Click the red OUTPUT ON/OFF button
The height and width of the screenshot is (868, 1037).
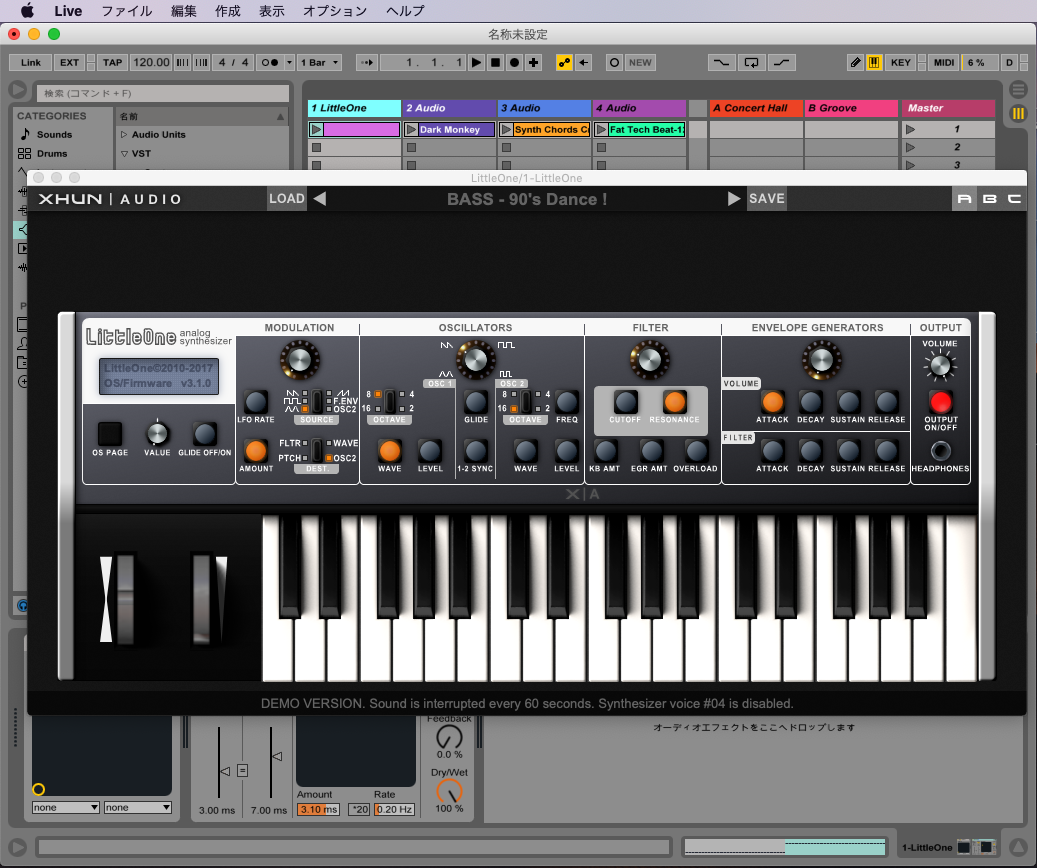click(940, 402)
